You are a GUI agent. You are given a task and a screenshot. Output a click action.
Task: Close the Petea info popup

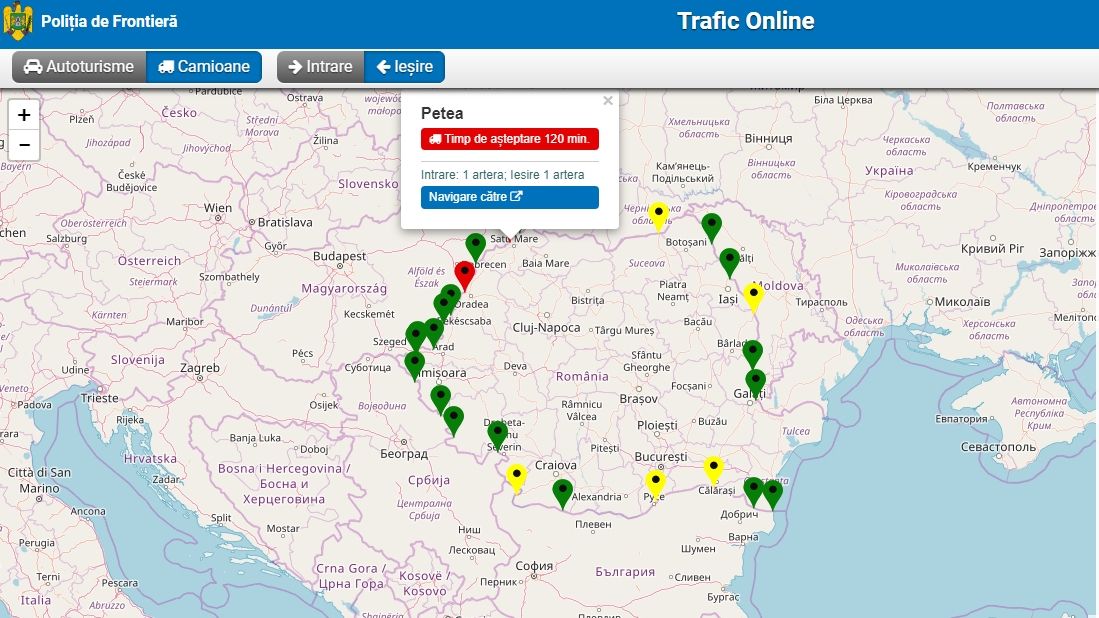[x=607, y=101]
